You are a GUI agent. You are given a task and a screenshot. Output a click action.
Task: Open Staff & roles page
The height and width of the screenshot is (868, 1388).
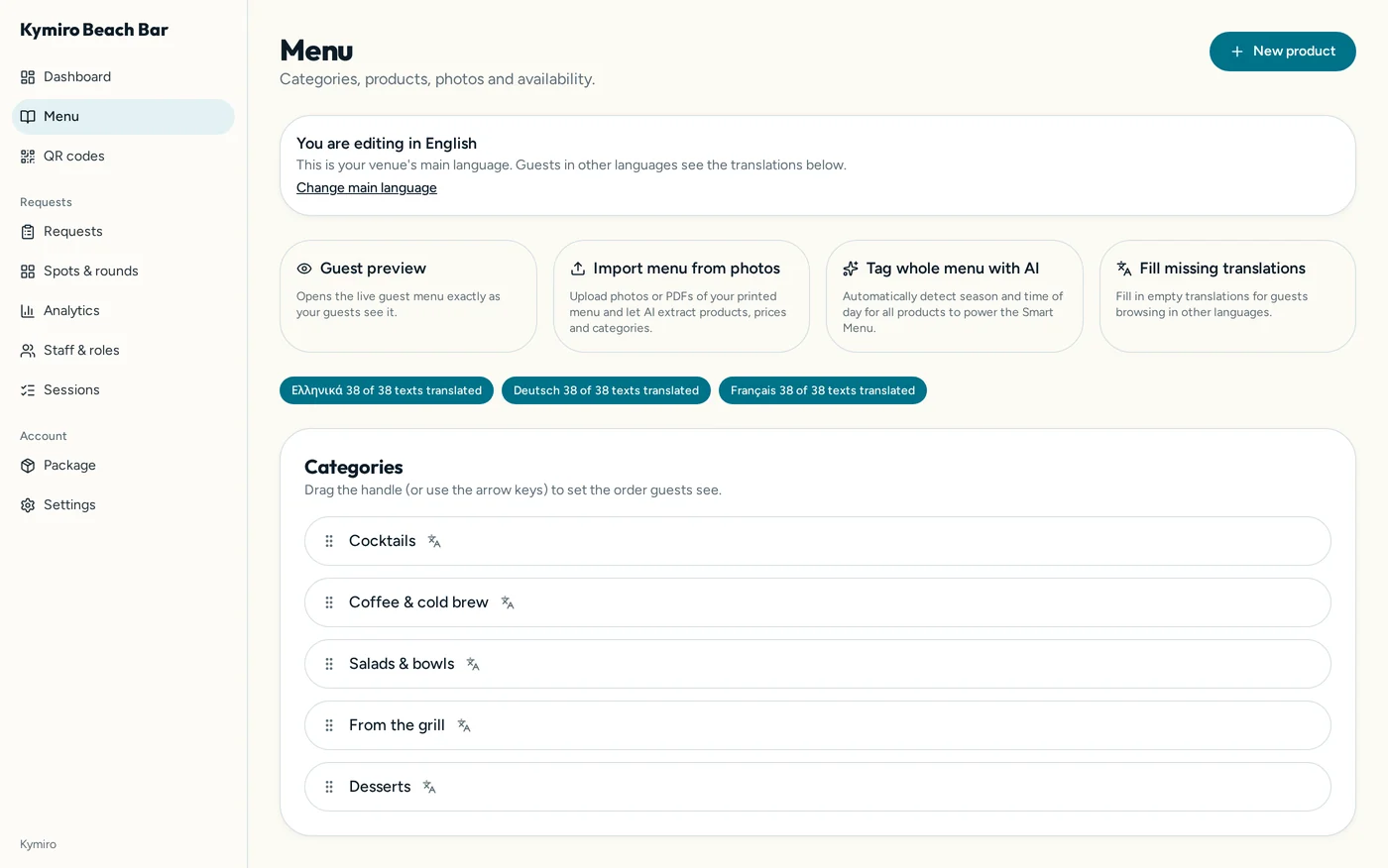click(123, 351)
